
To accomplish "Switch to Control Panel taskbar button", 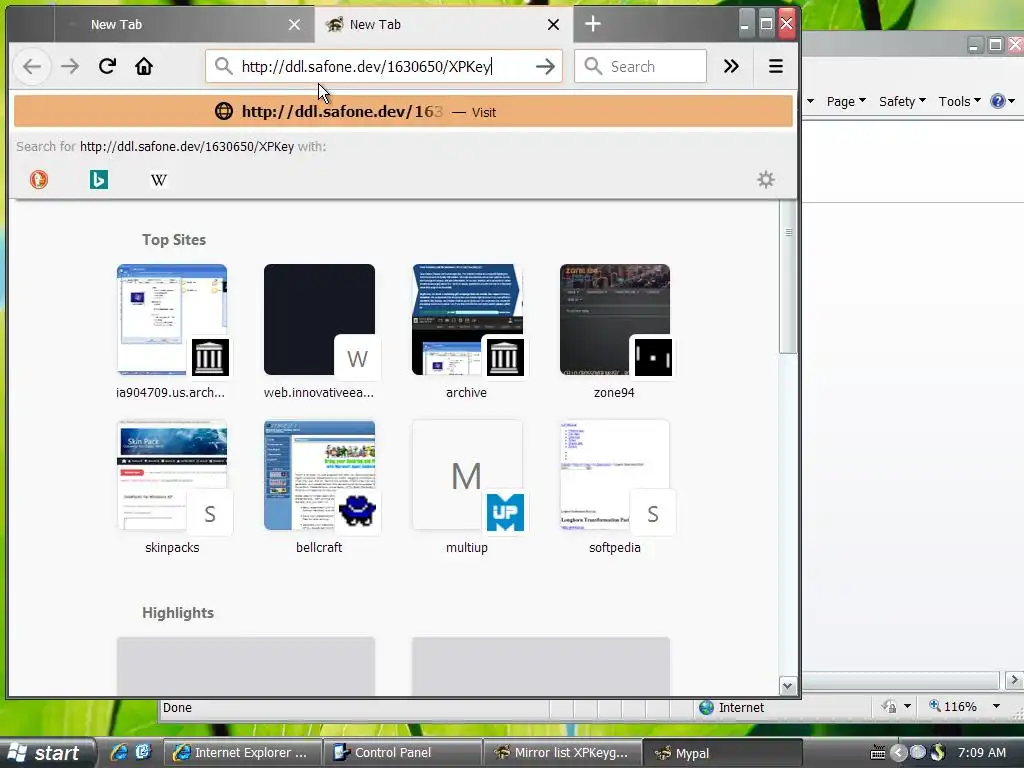I will pyautogui.click(x=403, y=753).
